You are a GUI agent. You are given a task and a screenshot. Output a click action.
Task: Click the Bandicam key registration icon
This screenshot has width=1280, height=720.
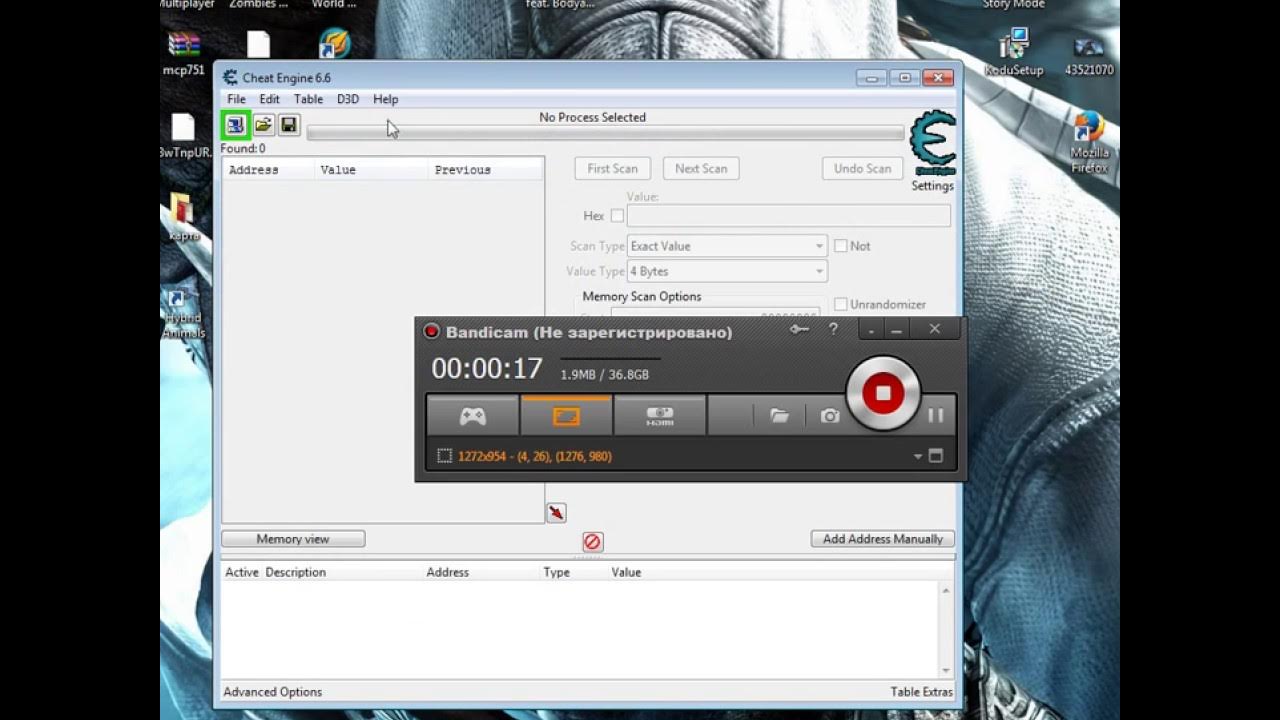(x=799, y=329)
